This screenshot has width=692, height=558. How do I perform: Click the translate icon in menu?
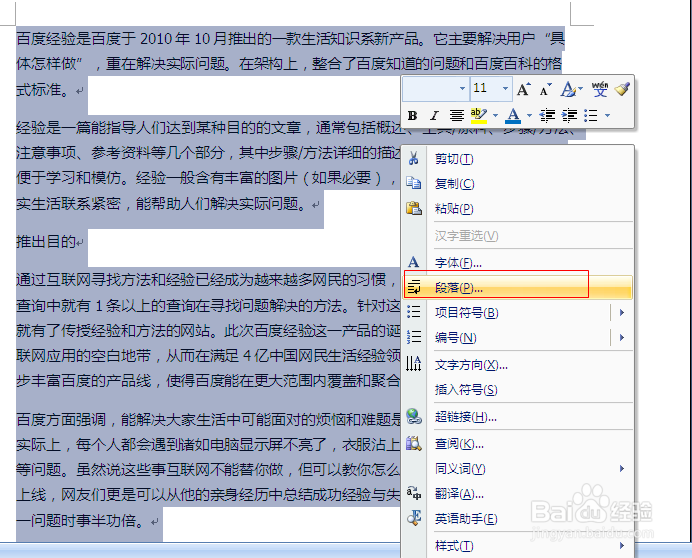pyautogui.click(x=414, y=492)
